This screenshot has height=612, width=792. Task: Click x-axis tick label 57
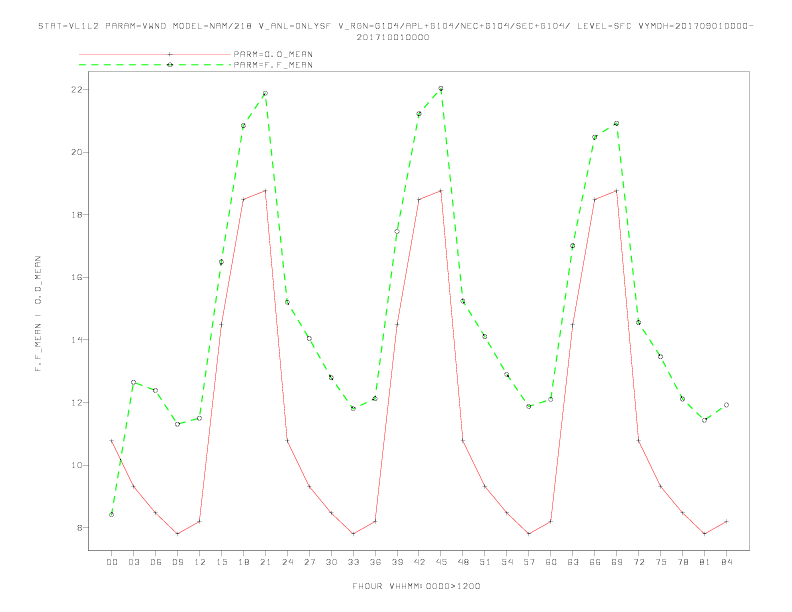[x=529, y=562]
